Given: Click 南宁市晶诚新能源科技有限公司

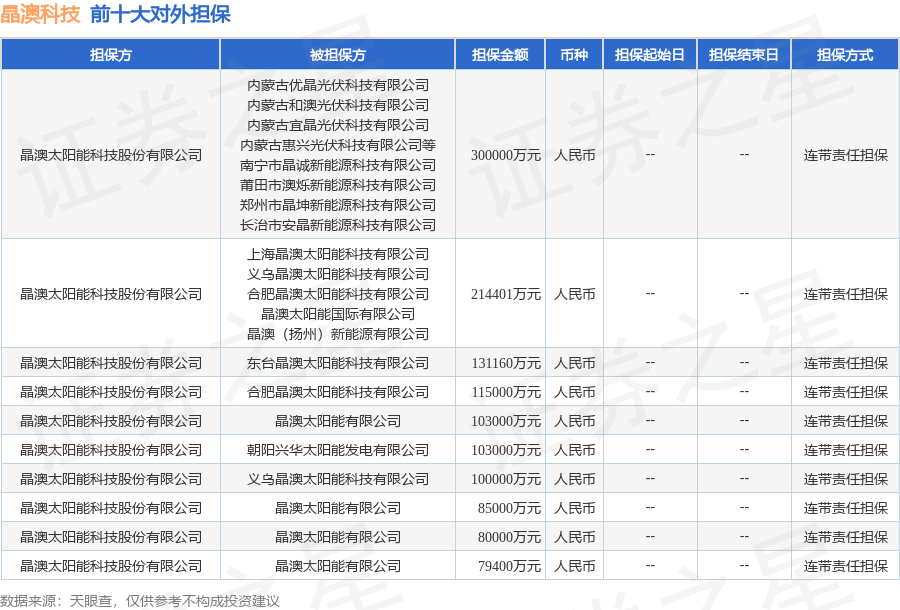Looking at the screenshot, I should point(338,165).
